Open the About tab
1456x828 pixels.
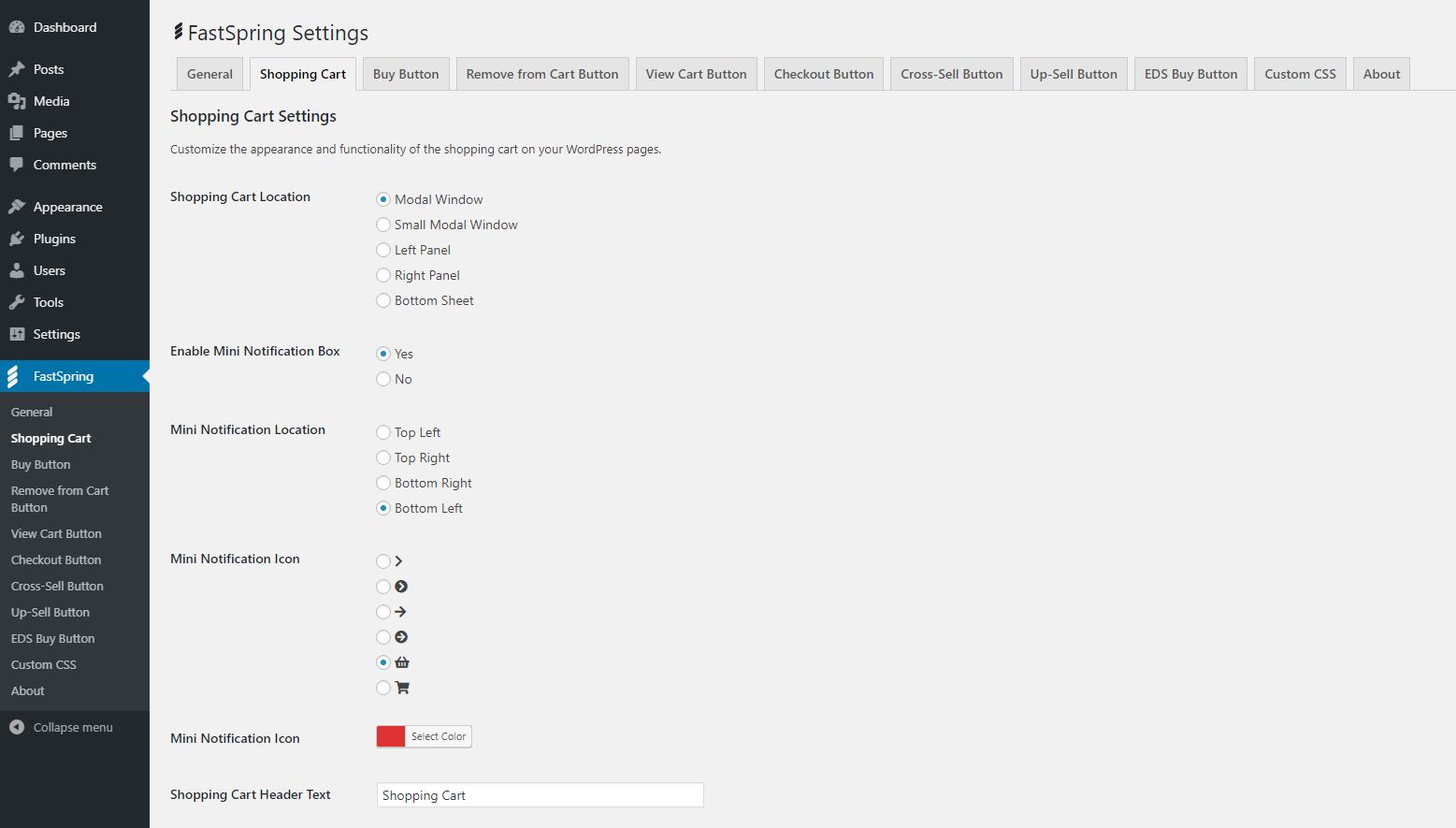coord(1381,74)
